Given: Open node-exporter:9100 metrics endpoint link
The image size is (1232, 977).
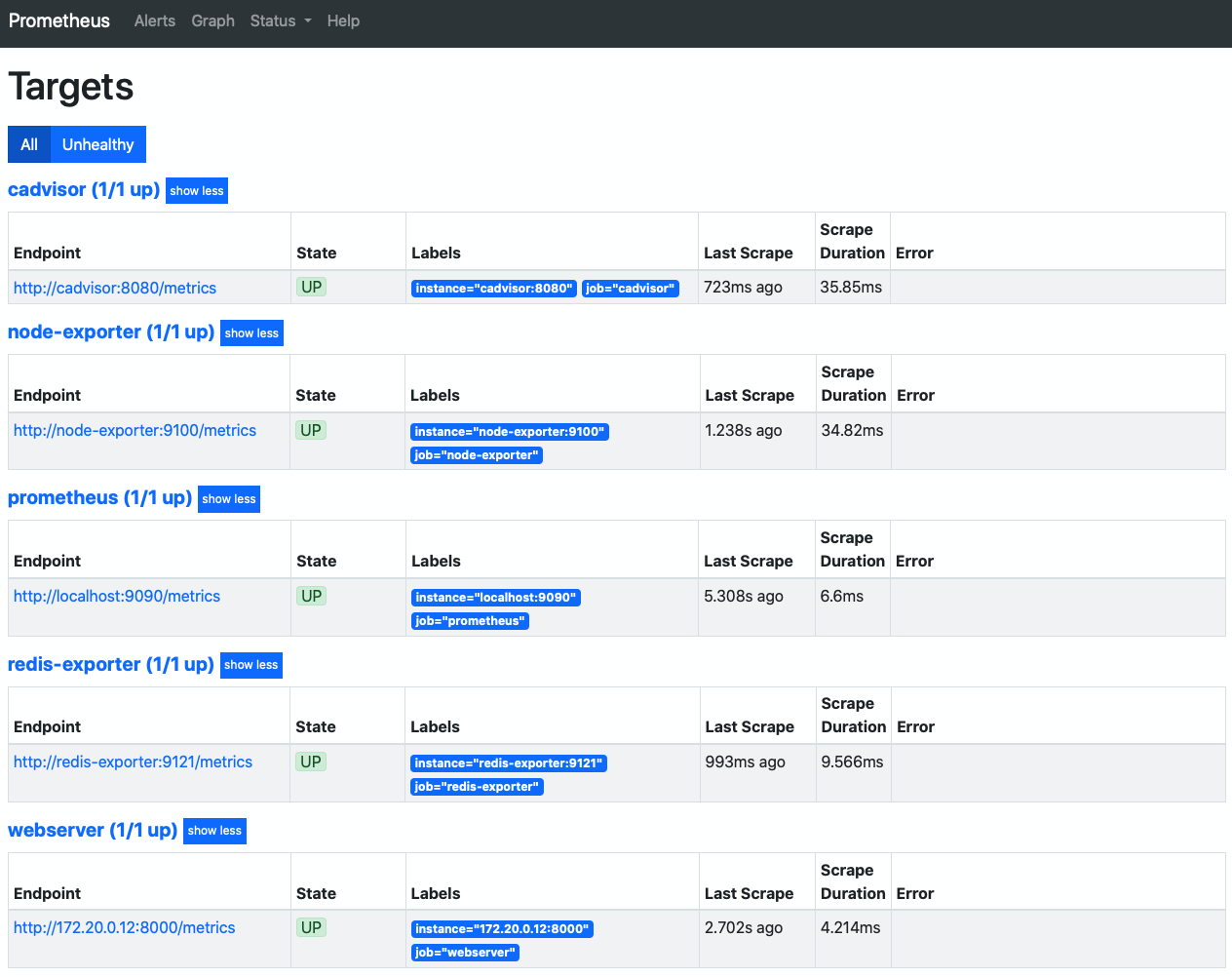Looking at the screenshot, I should point(135,430).
